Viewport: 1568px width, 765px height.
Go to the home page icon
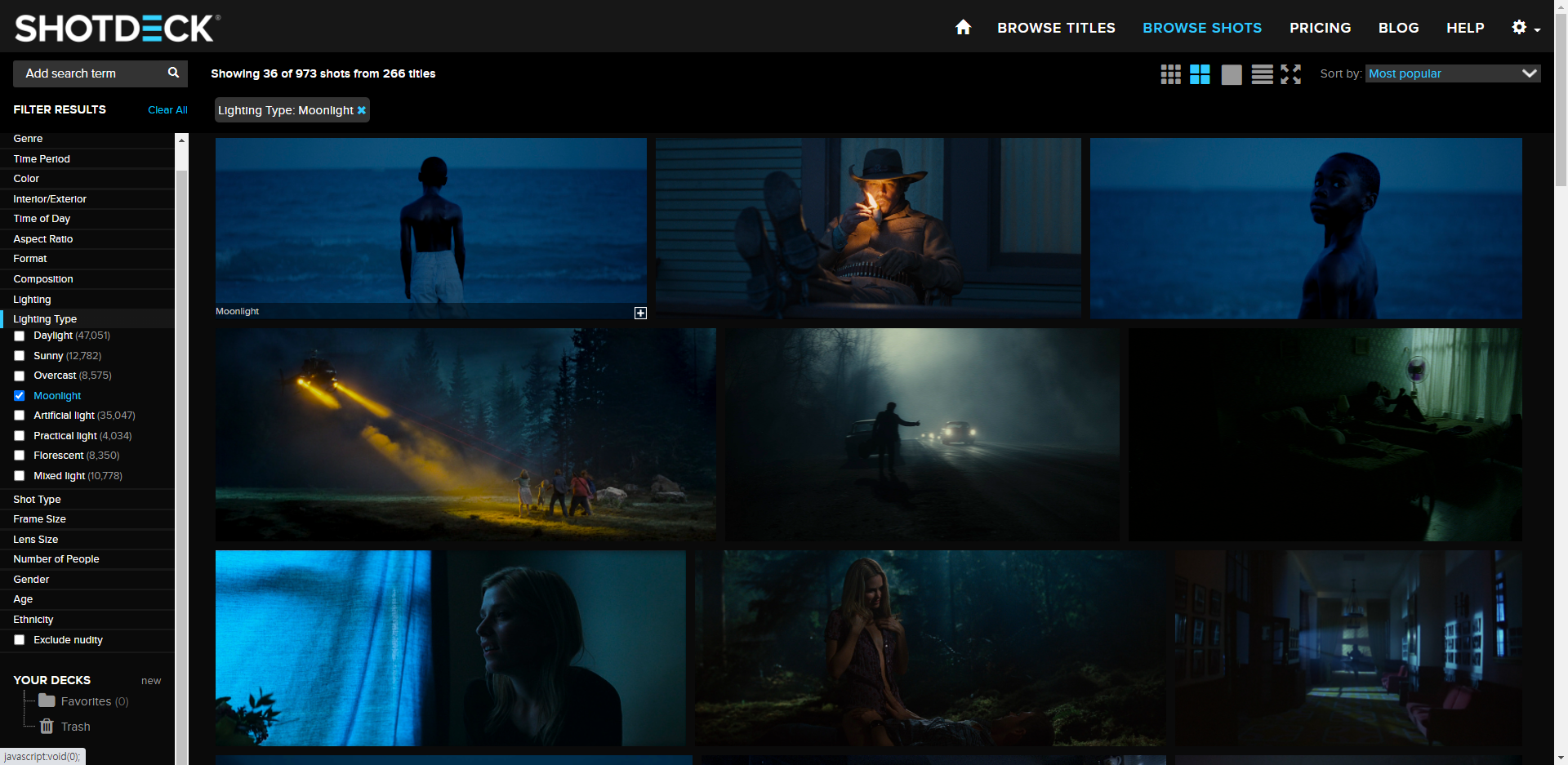click(x=963, y=28)
